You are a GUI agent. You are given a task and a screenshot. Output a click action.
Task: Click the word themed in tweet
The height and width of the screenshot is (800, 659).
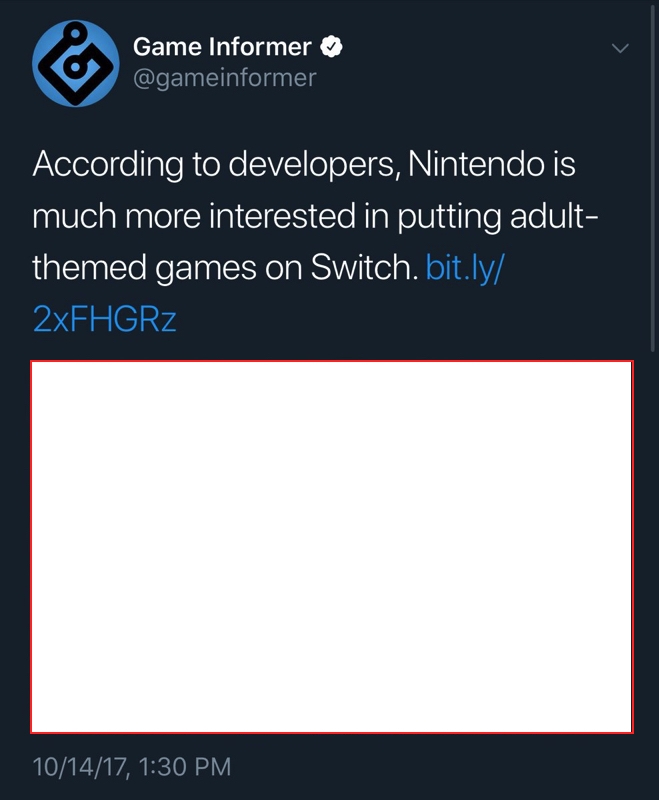[89, 267]
